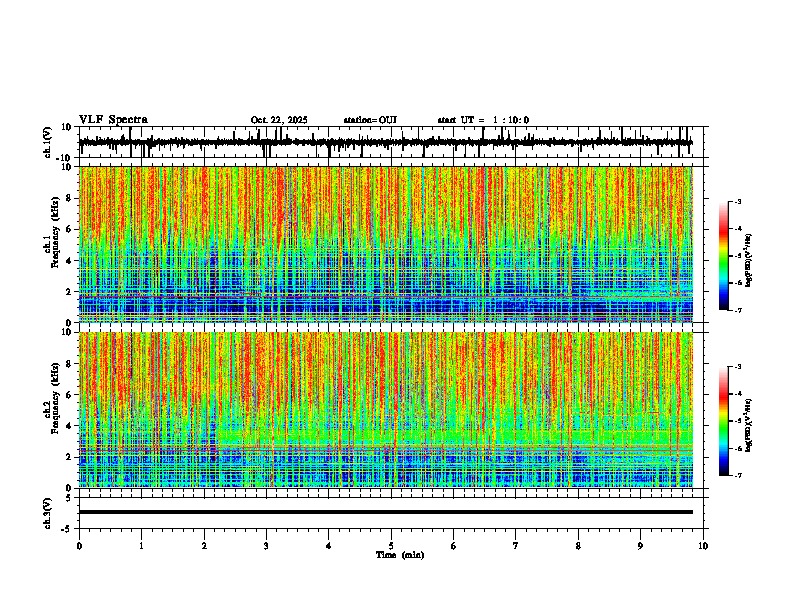Screen dimensions: 792x612
Task: Click the ch.1 voltage waveform trace panel
Action: (x=393, y=142)
